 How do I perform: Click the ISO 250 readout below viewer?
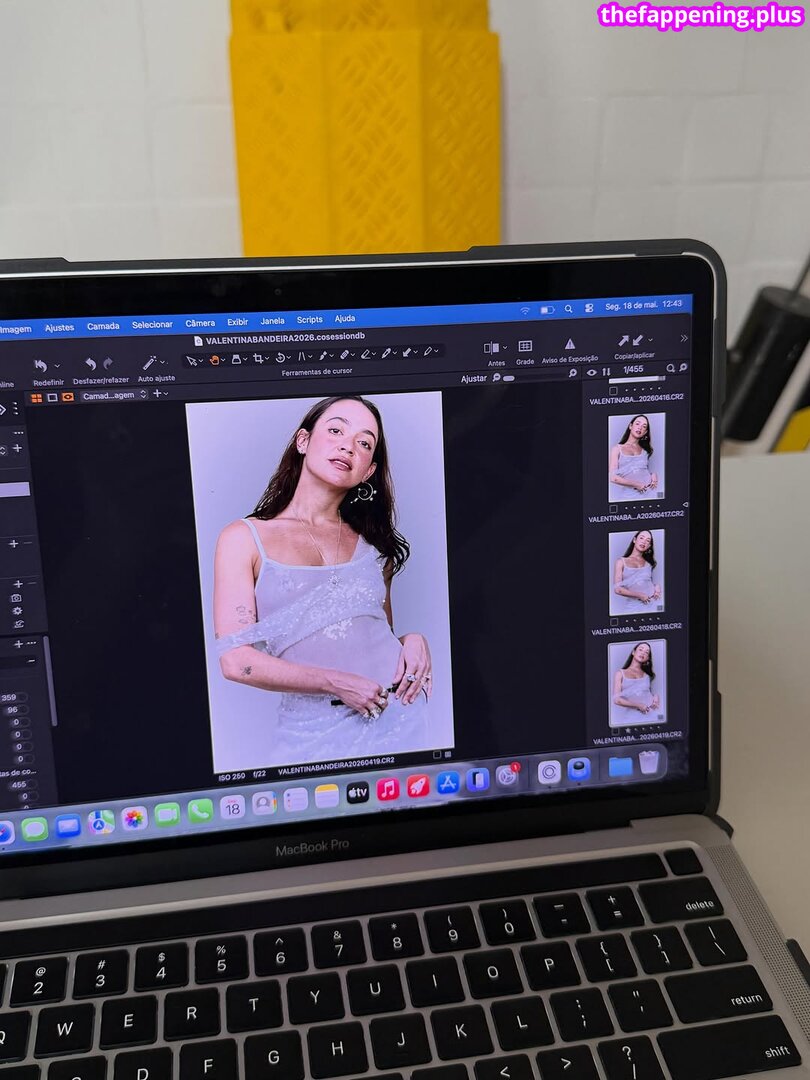click(231, 776)
